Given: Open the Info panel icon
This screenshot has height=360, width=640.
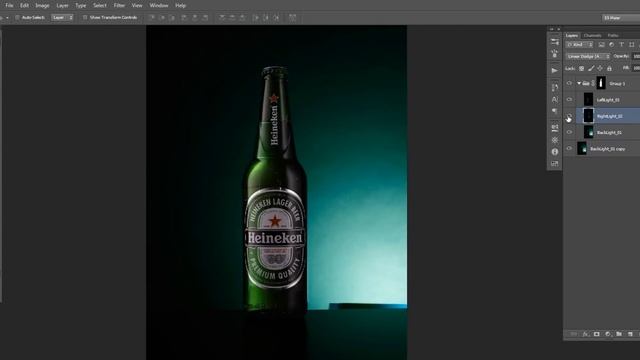Looking at the screenshot, I should [x=554, y=152].
